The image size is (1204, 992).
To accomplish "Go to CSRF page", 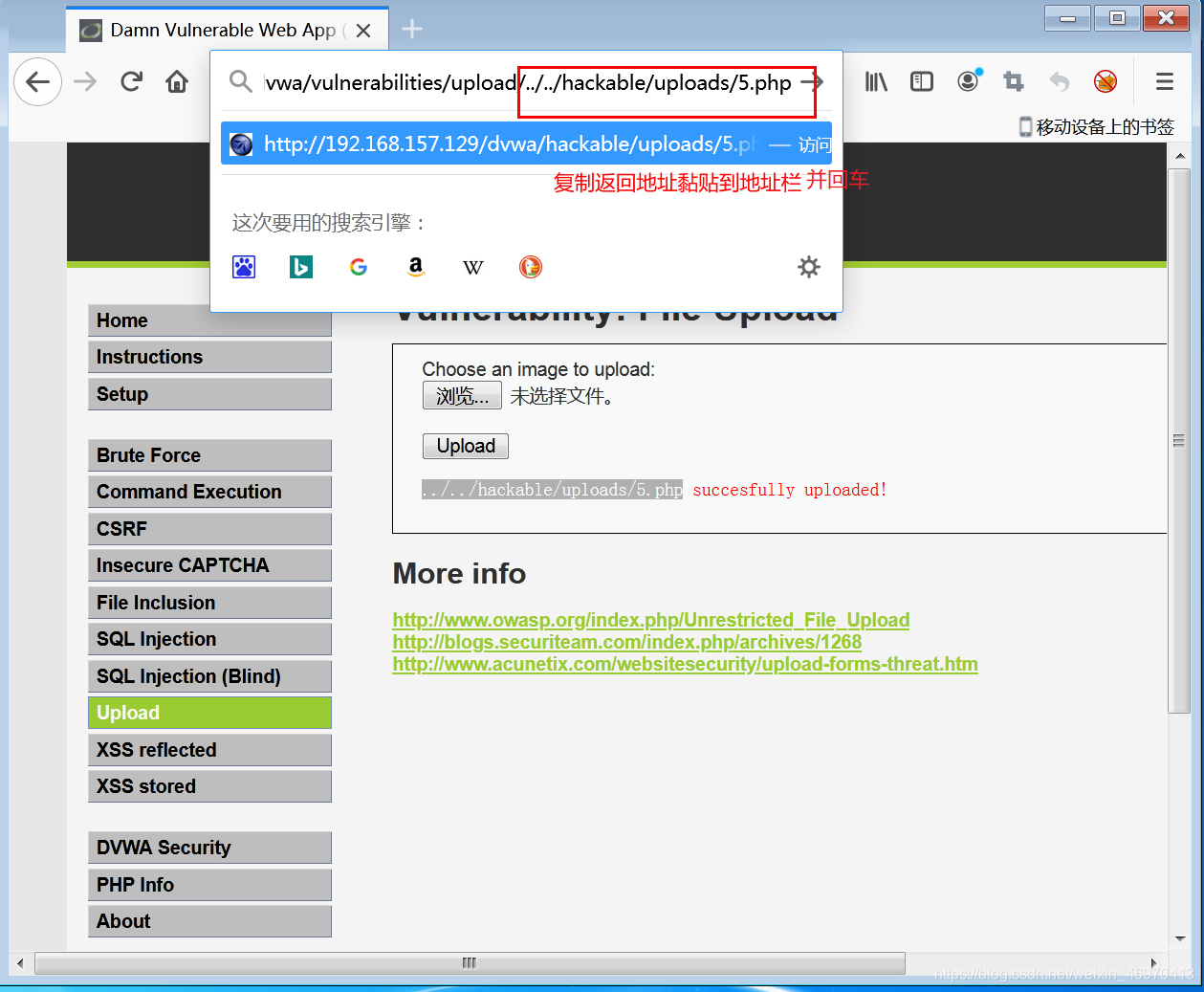I will point(209,529).
